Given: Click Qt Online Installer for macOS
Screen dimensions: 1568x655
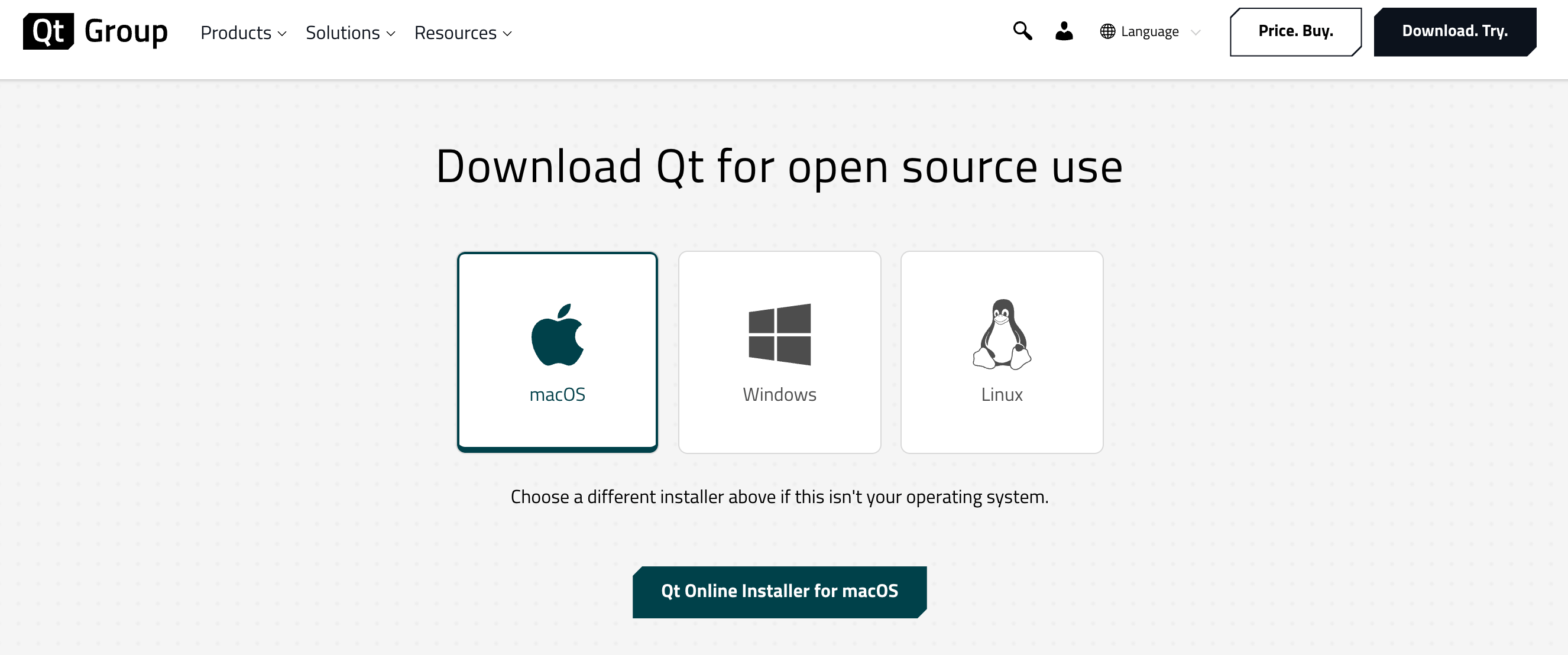Looking at the screenshot, I should tap(779, 591).
